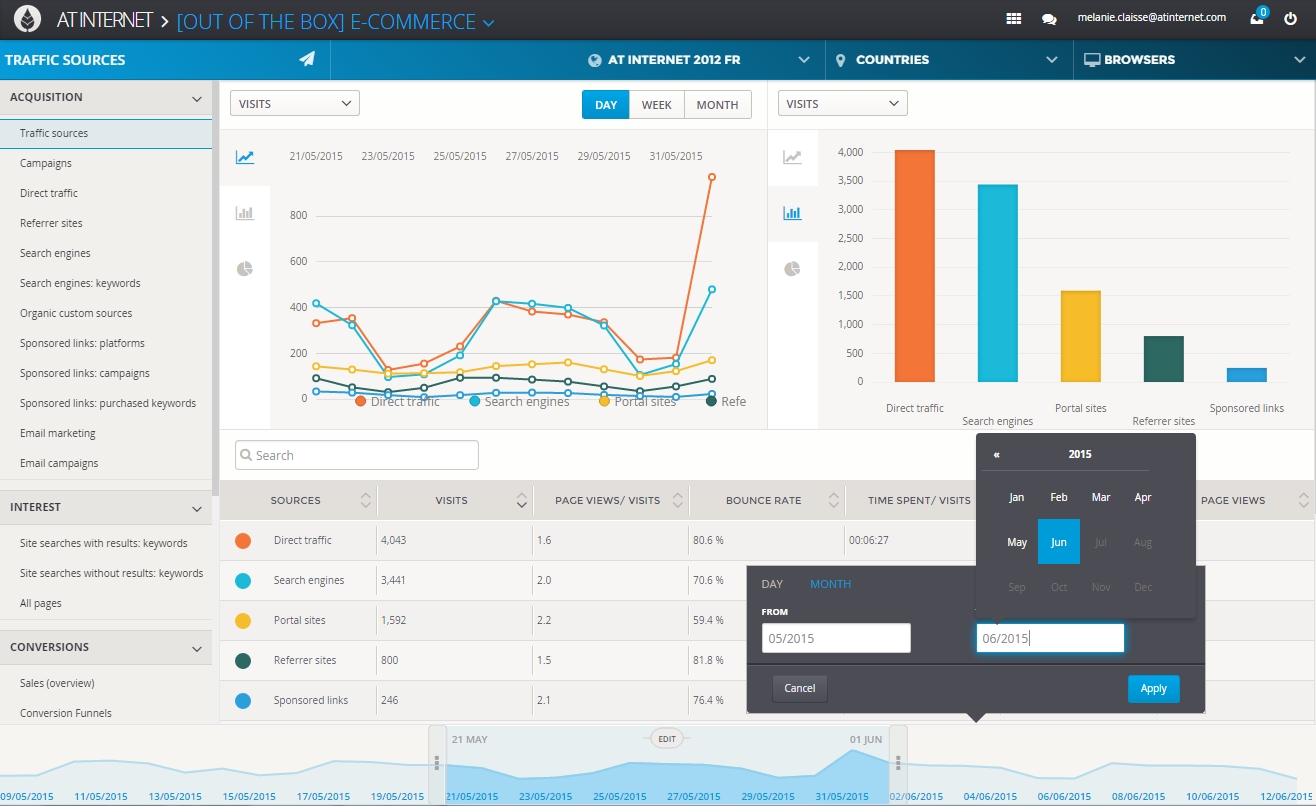Select pie chart view in left chart
The image size is (1316, 806).
245,269
